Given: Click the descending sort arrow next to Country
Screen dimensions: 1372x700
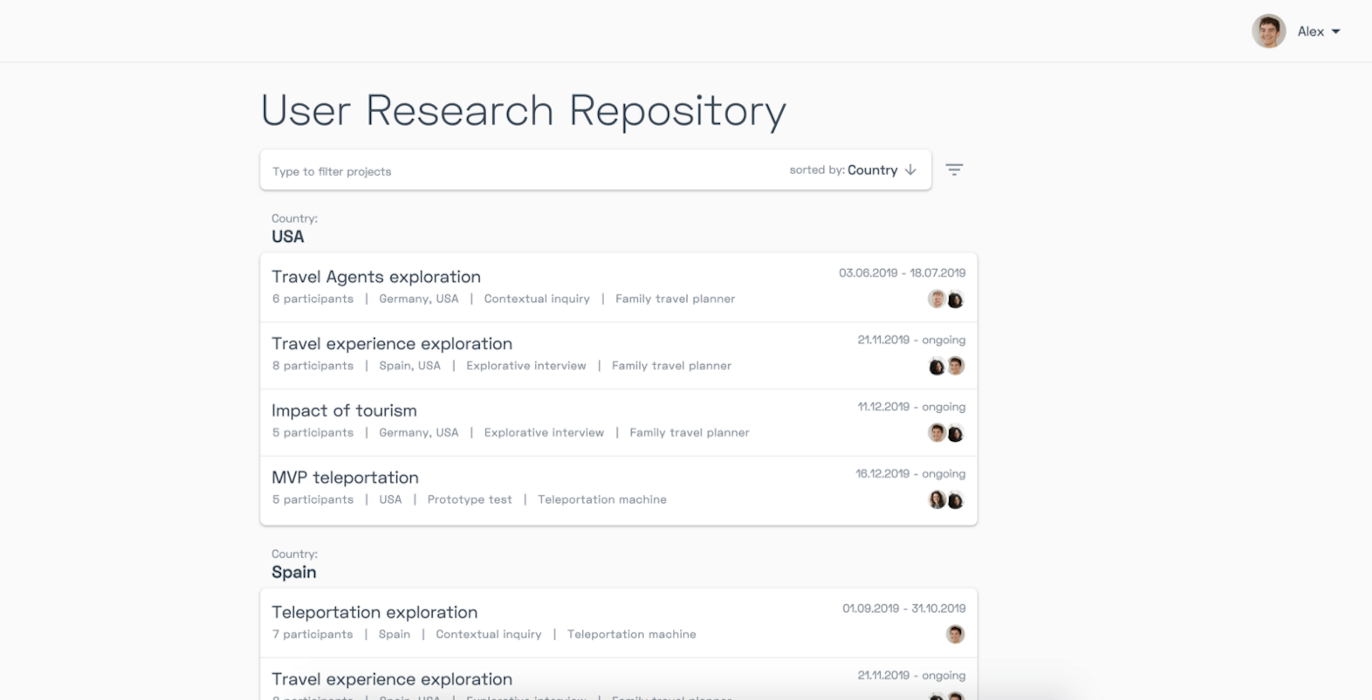Looking at the screenshot, I should (x=910, y=169).
